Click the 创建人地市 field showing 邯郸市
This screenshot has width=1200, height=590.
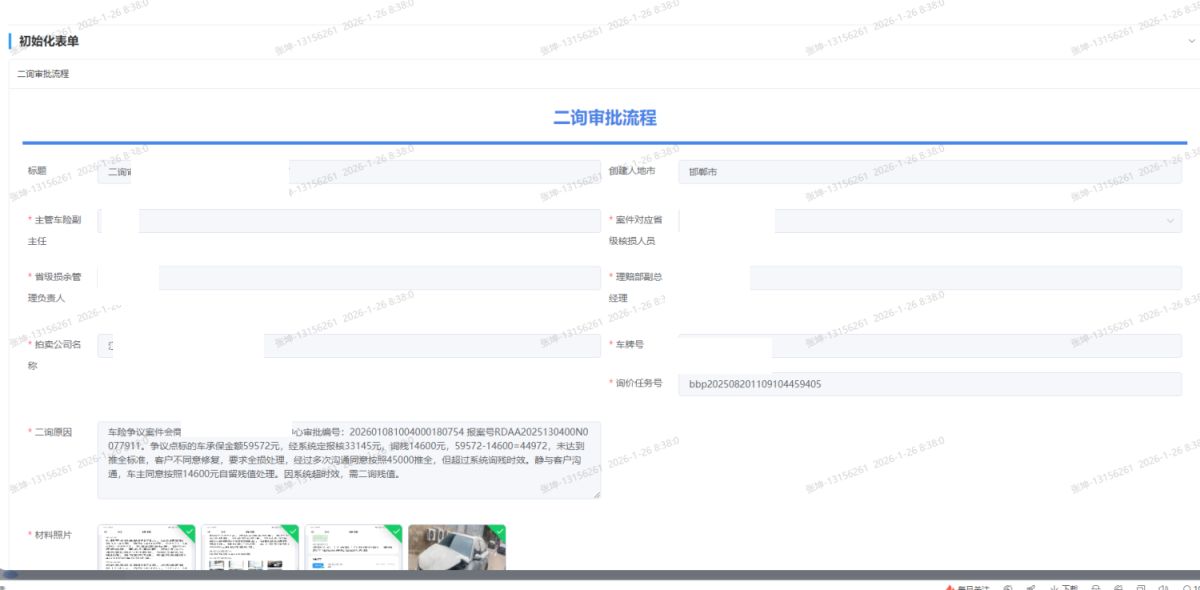pyautogui.click(x=929, y=172)
